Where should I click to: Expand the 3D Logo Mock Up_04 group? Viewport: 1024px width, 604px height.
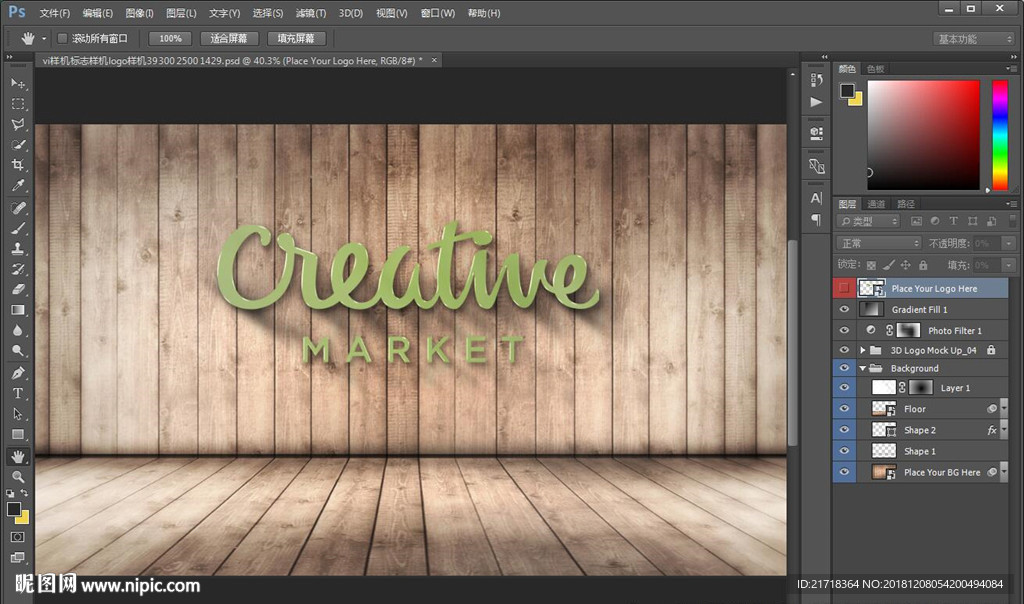click(862, 350)
